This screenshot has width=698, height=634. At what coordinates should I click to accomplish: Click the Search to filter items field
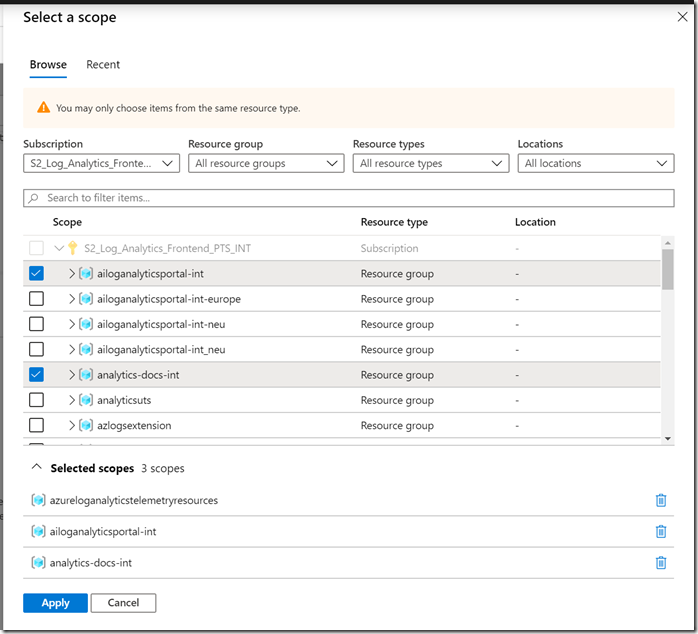pos(349,198)
